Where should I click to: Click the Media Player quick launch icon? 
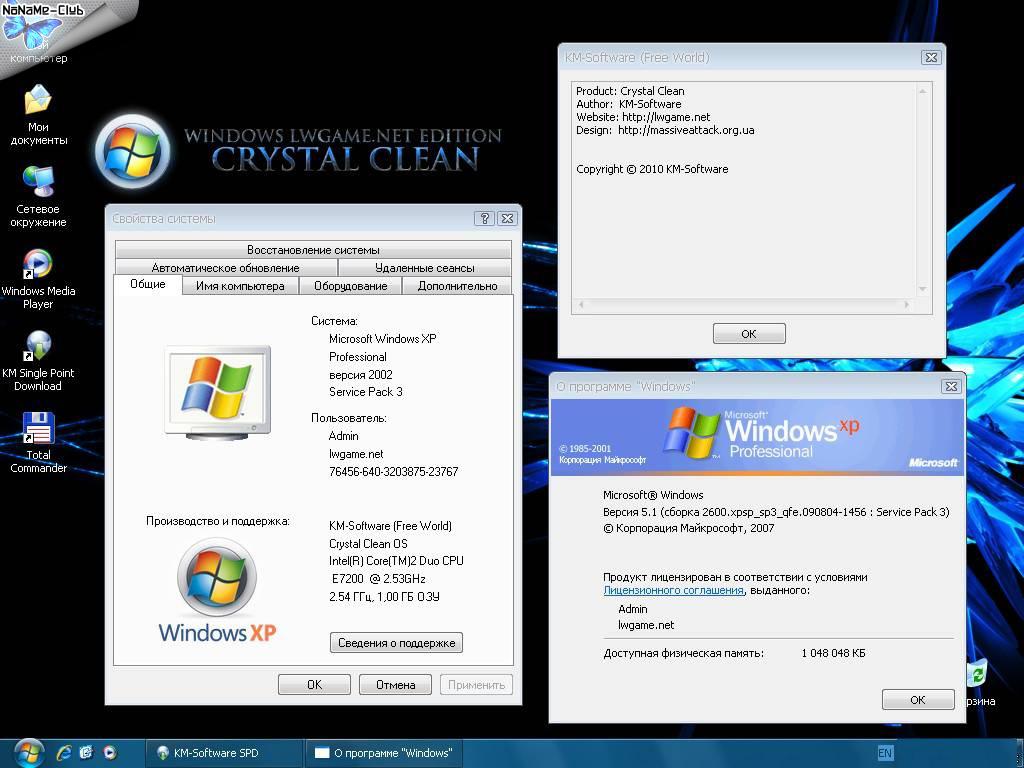[109, 752]
